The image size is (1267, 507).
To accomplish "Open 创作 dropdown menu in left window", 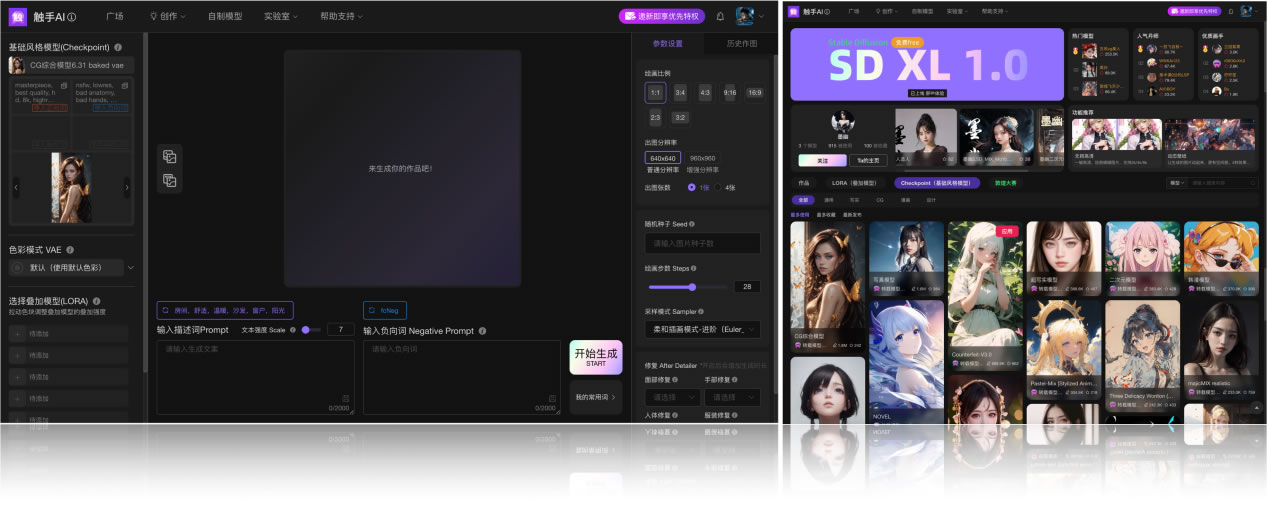I will (167, 16).
